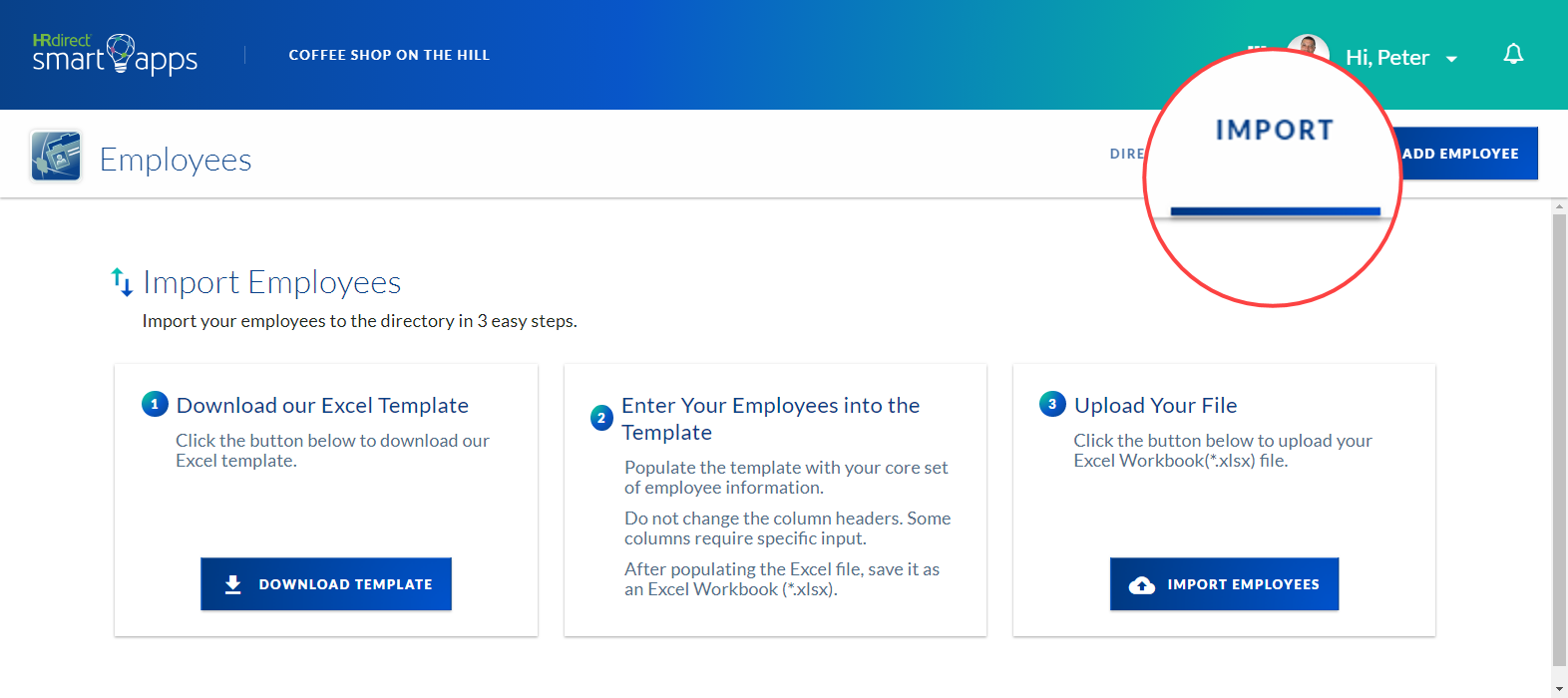Click the 'download our Excel template' instruction text
1568x698 pixels.
tap(332, 451)
